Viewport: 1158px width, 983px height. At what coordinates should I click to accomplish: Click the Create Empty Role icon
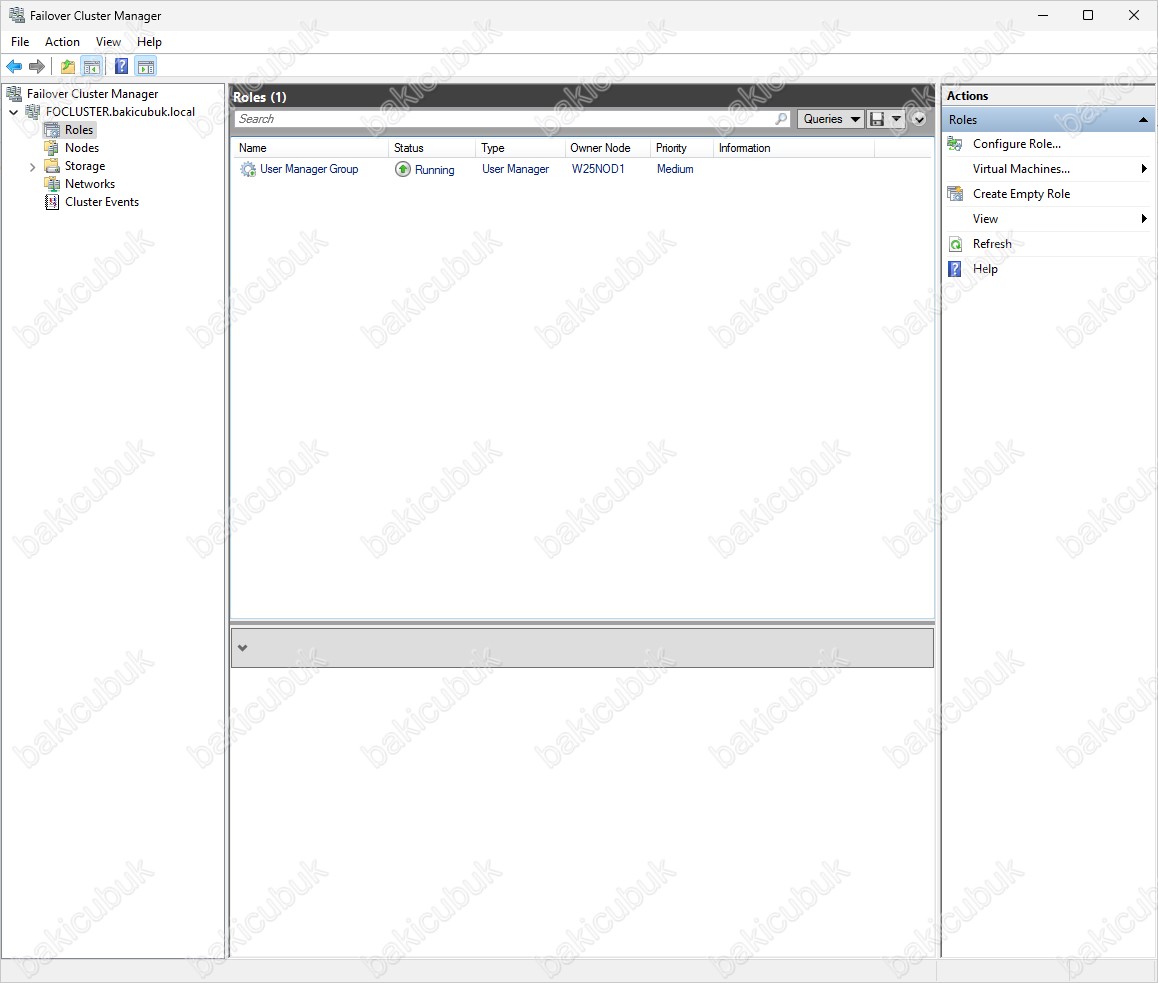click(x=955, y=193)
